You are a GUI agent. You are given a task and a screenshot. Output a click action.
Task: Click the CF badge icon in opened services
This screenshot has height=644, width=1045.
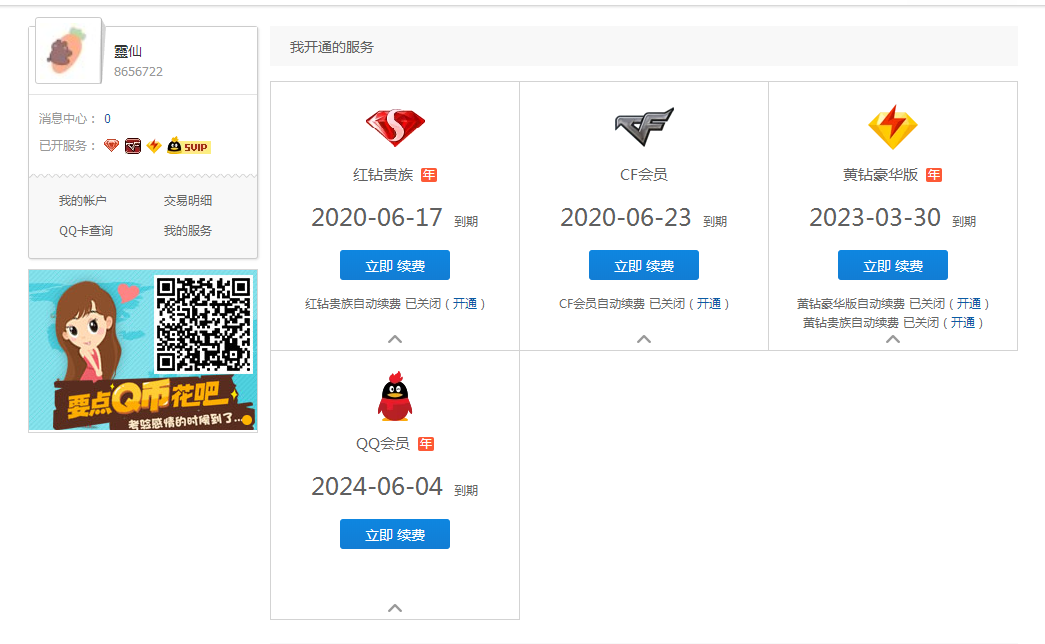click(133, 146)
